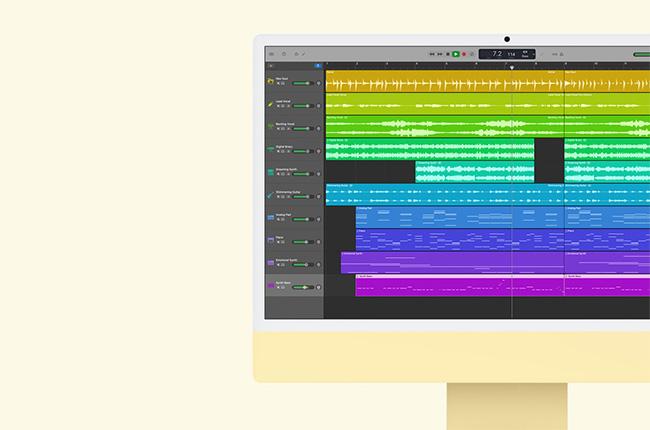Click the green Play button in transport
This screenshot has height=430, width=650.
[455, 54]
